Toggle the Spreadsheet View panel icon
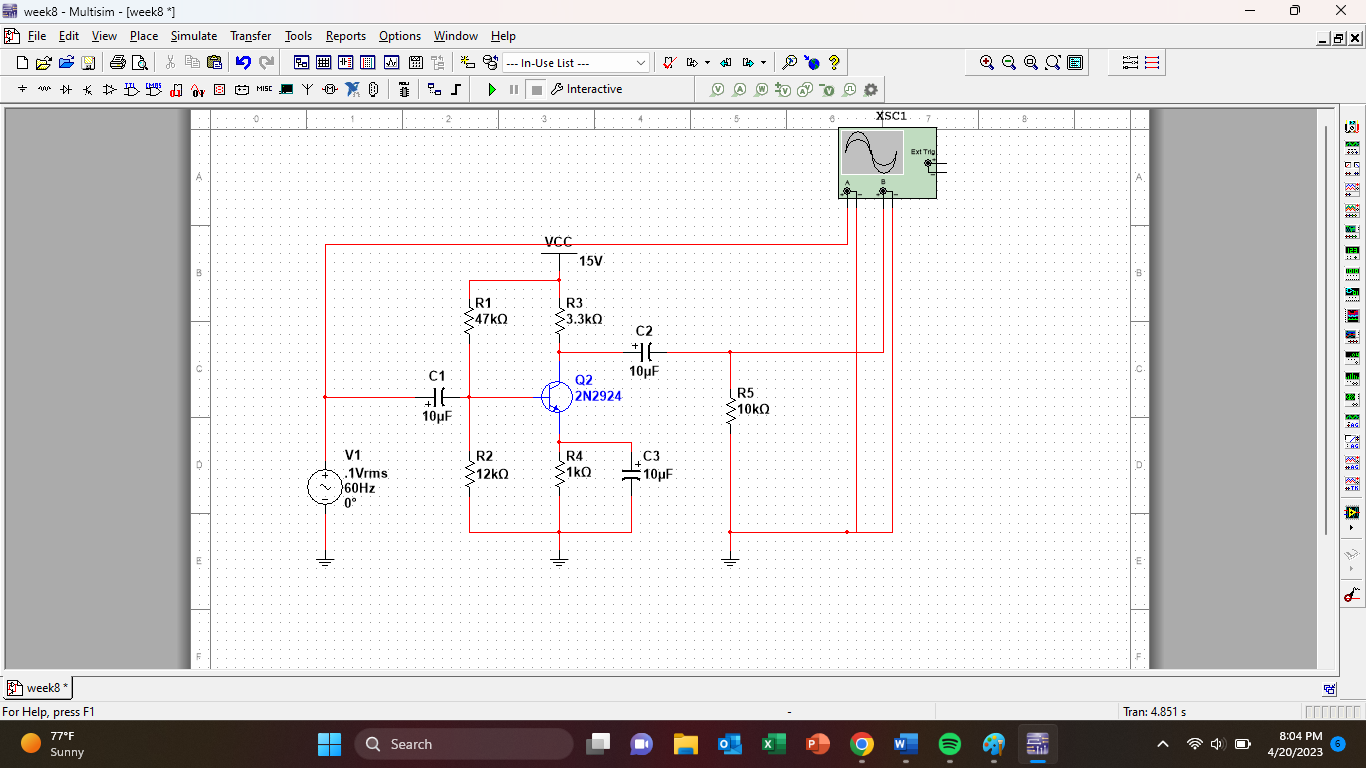1366x768 pixels. click(323, 63)
